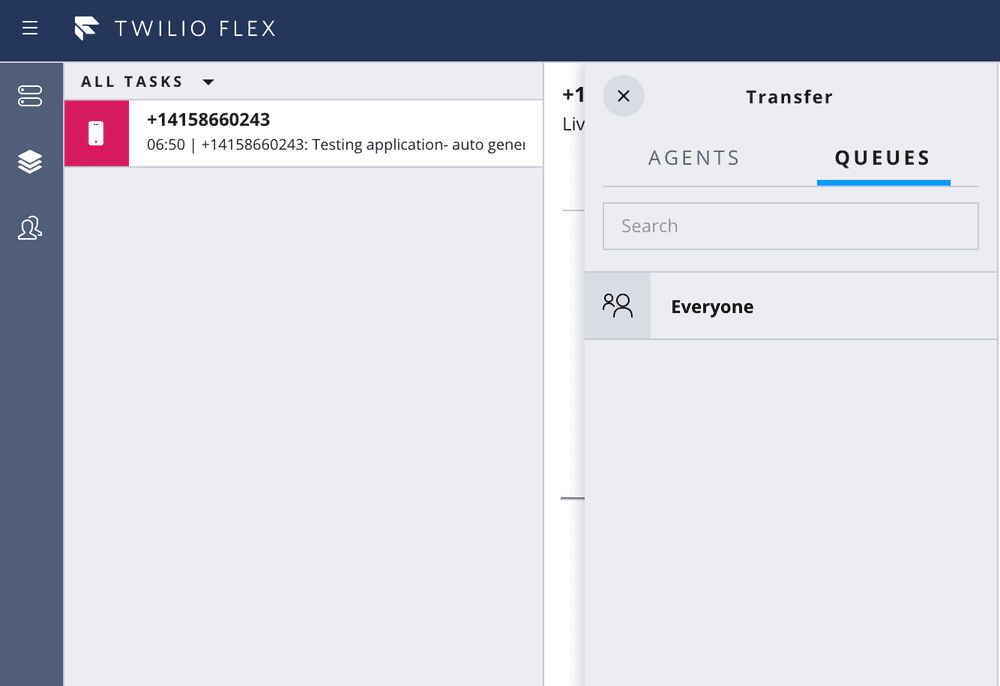Open the Transfer panel header
Viewport: 1000px width, 686px height.
pyautogui.click(x=789, y=96)
